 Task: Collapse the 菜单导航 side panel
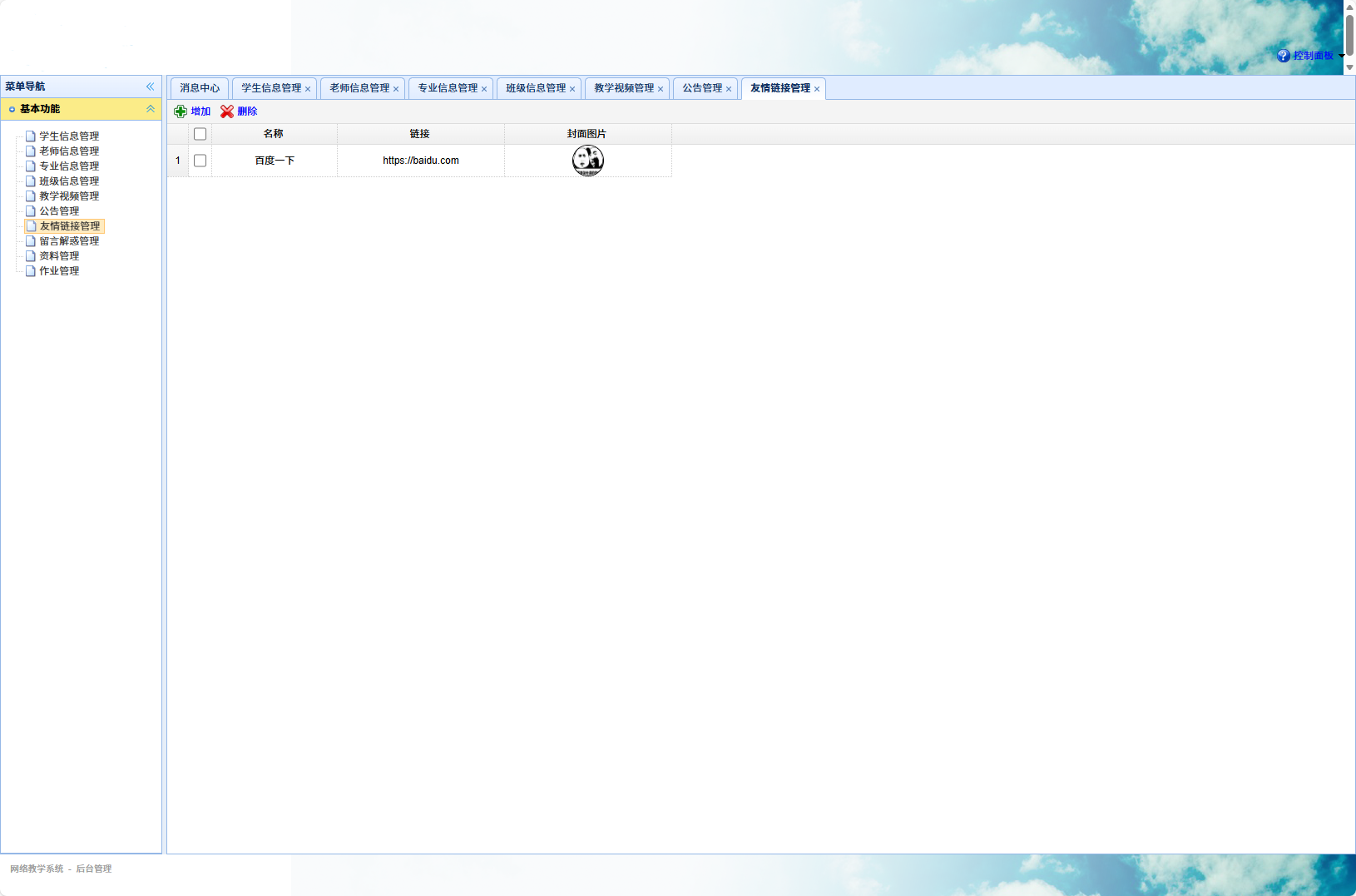coord(151,87)
